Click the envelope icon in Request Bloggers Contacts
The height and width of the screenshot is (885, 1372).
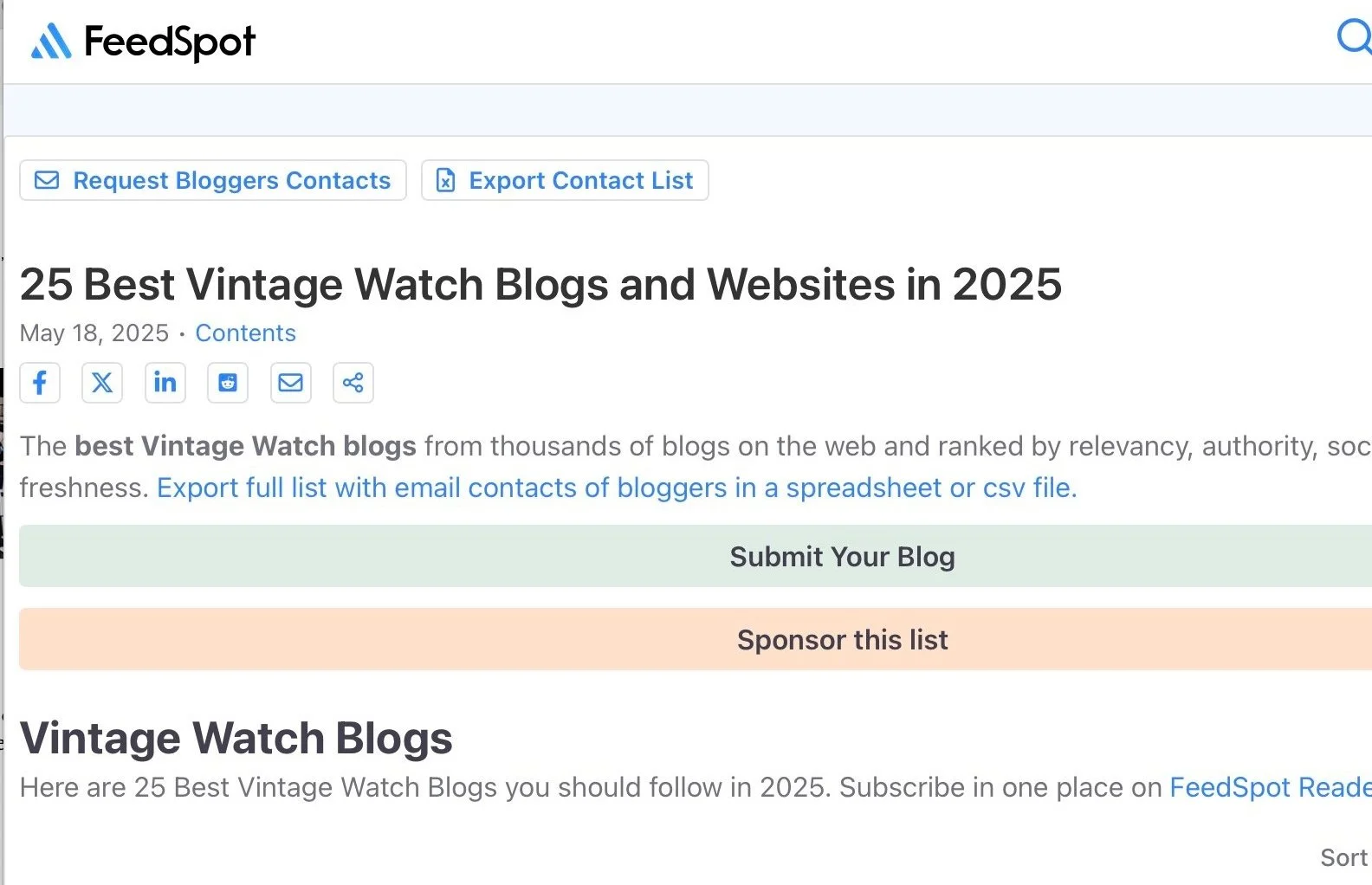(47, 180)
